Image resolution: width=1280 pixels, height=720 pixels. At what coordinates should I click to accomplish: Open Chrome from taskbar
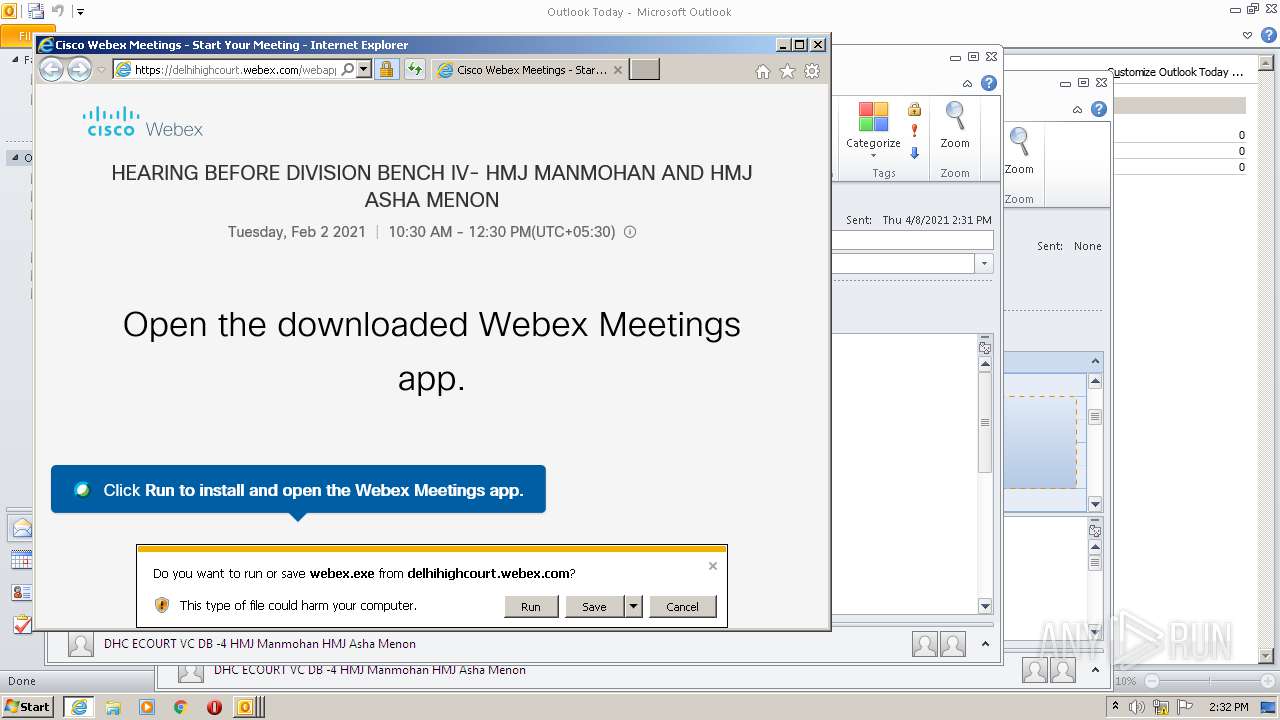[181, 707]
